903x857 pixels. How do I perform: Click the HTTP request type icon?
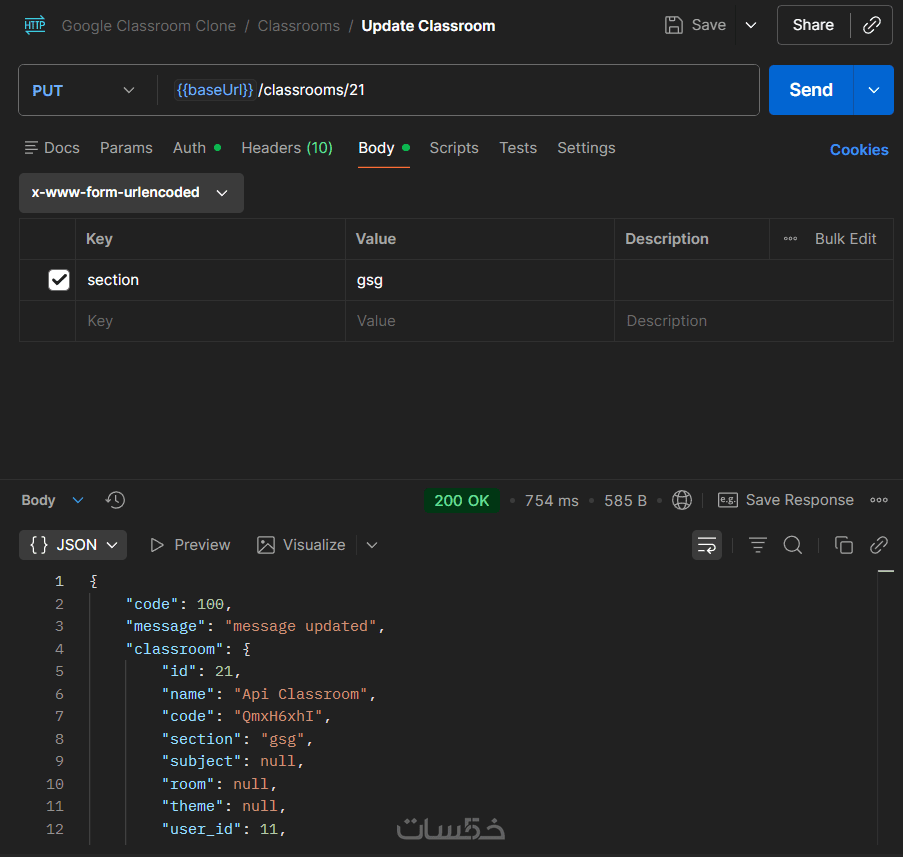pos(35,25)
